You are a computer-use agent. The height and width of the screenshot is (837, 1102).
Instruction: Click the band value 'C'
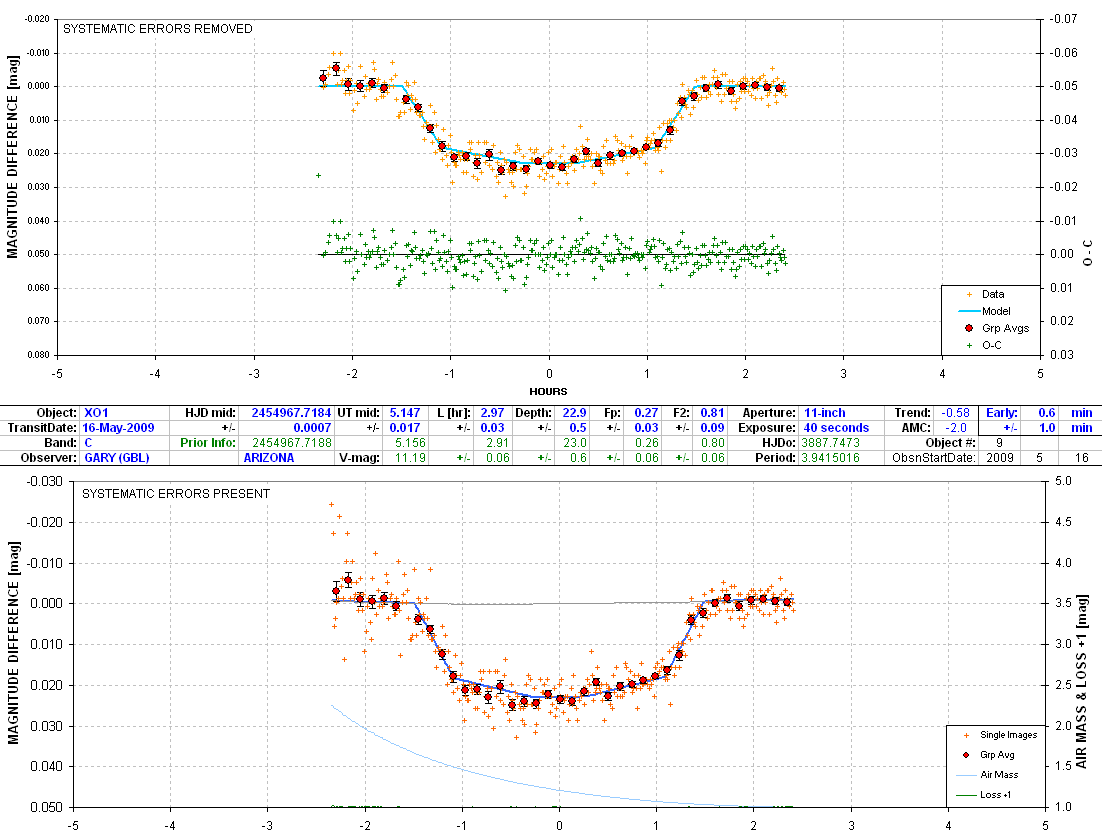tap(88, 443)
